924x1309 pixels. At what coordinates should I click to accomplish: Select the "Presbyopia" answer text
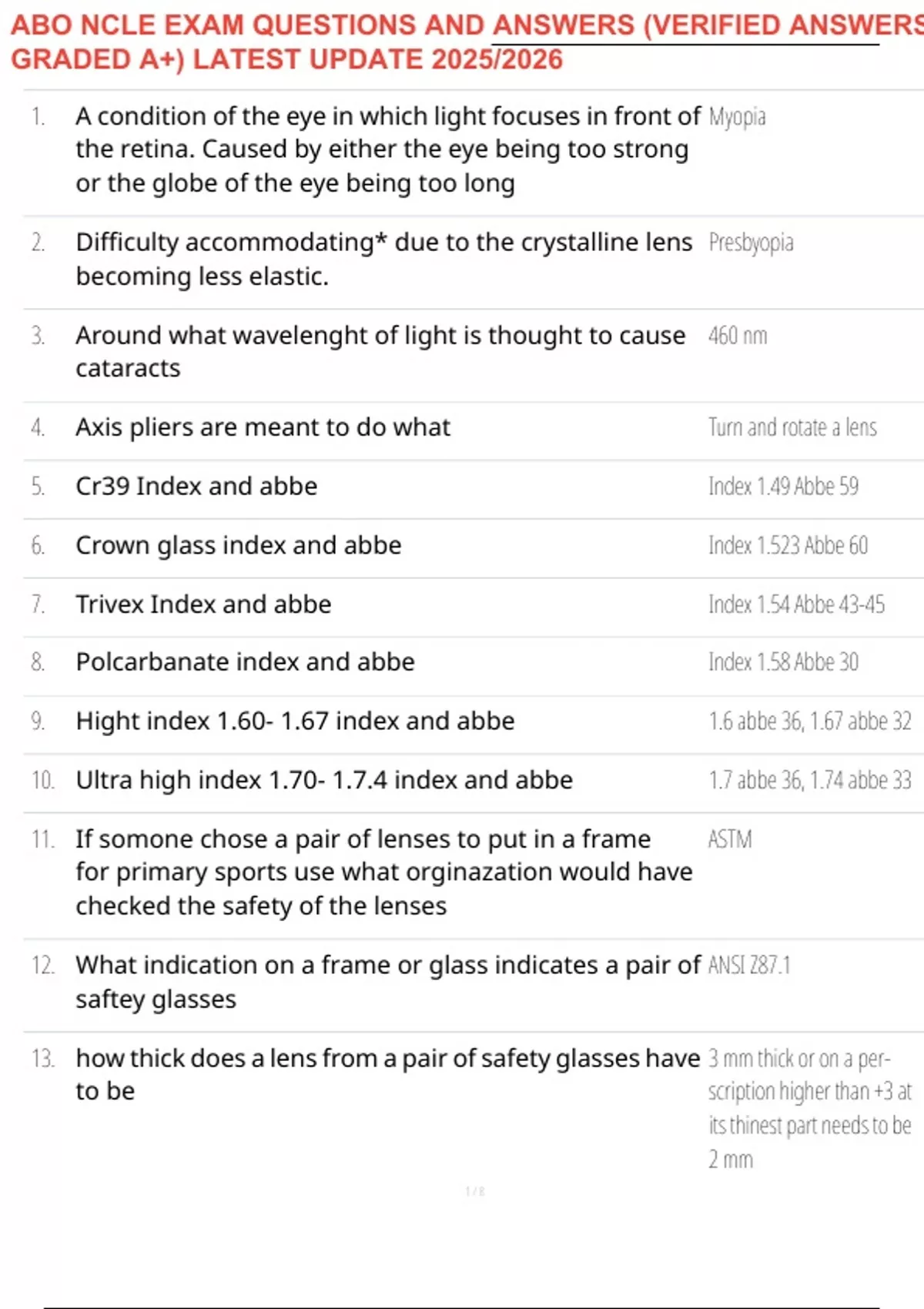point(751,243)
